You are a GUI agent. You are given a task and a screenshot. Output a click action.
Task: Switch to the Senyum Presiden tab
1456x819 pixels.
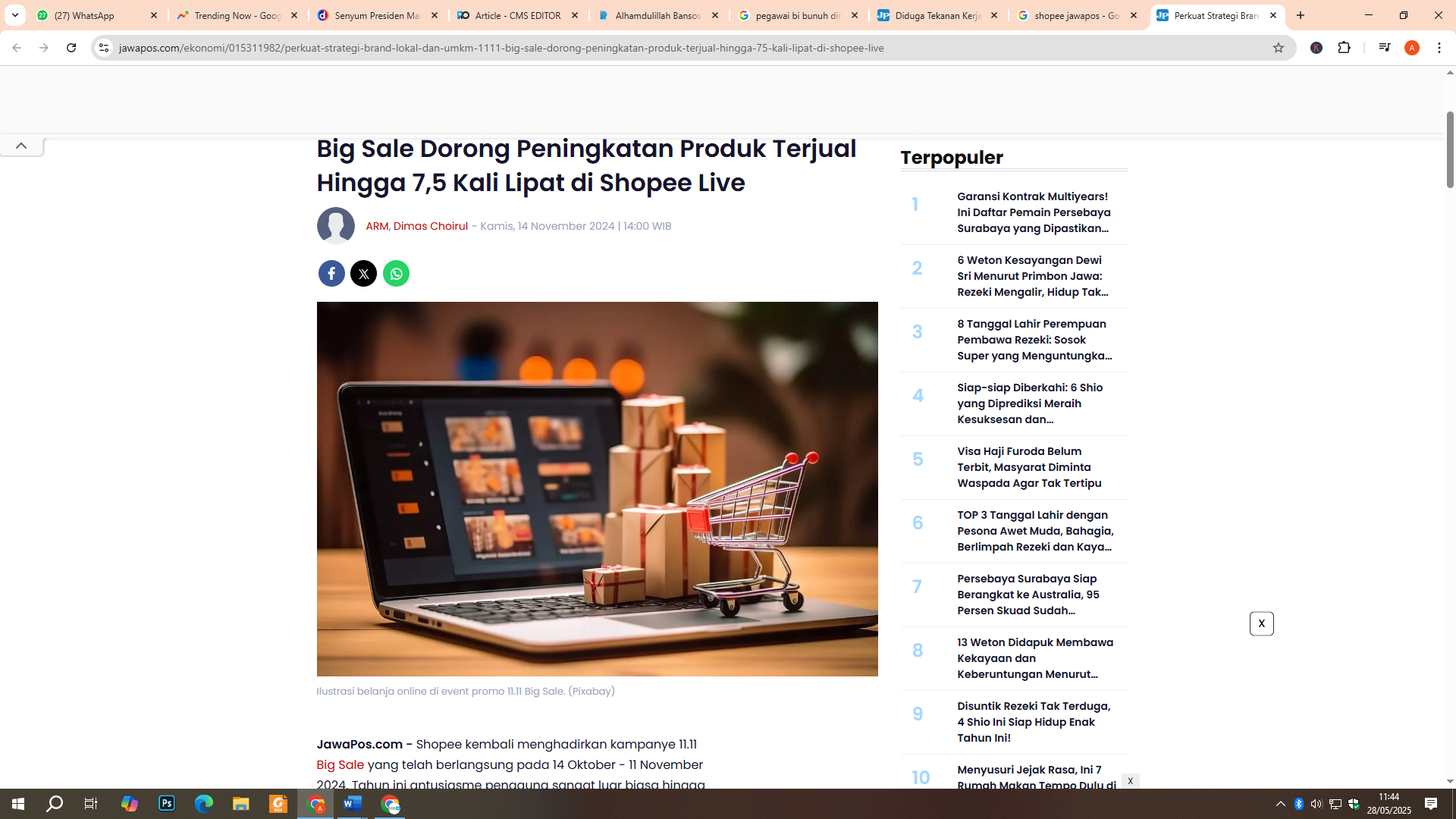(378, 15)
